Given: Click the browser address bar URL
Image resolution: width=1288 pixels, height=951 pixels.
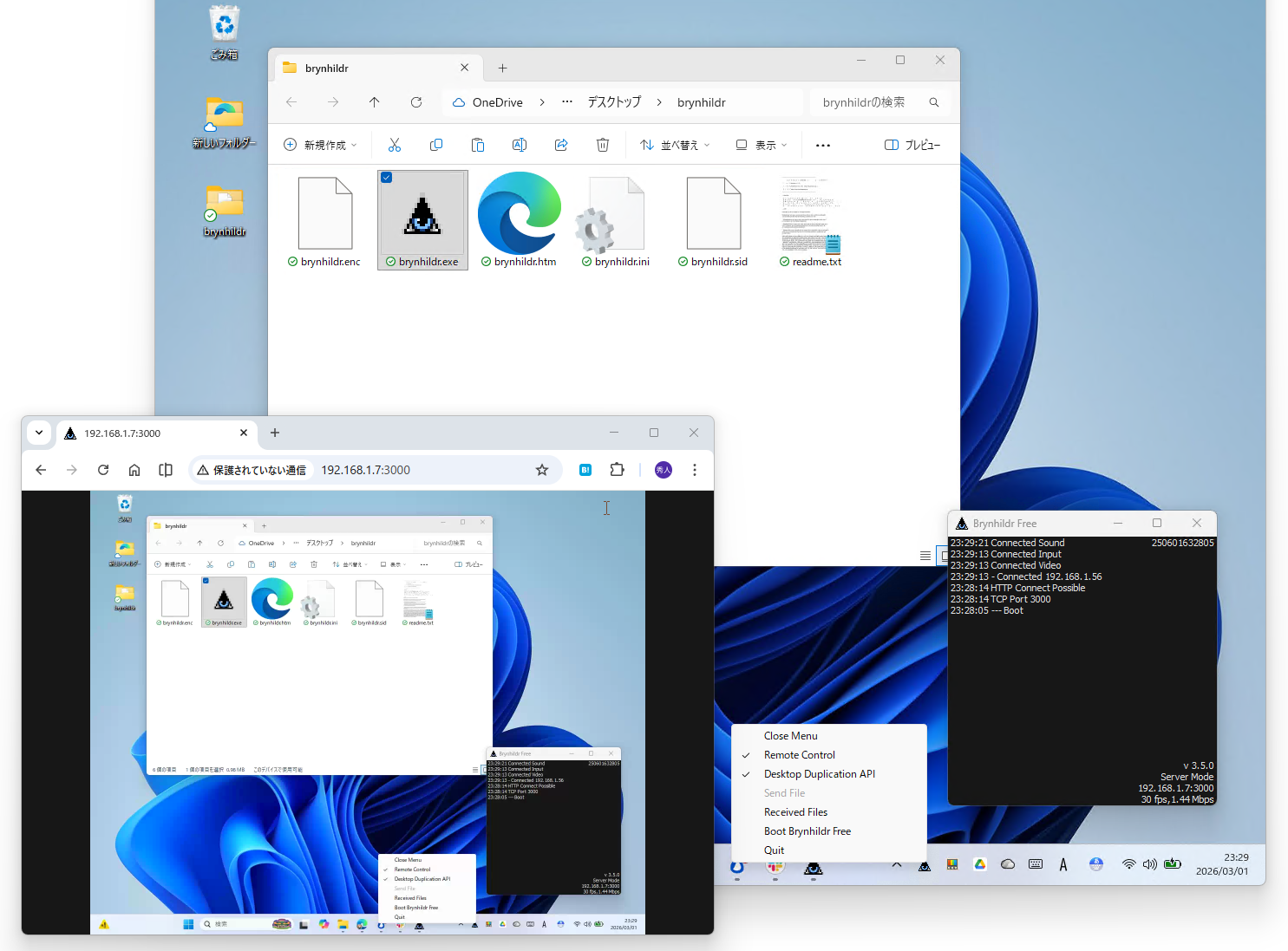Looking at the screenshot, I should click(x=366, y=470).
